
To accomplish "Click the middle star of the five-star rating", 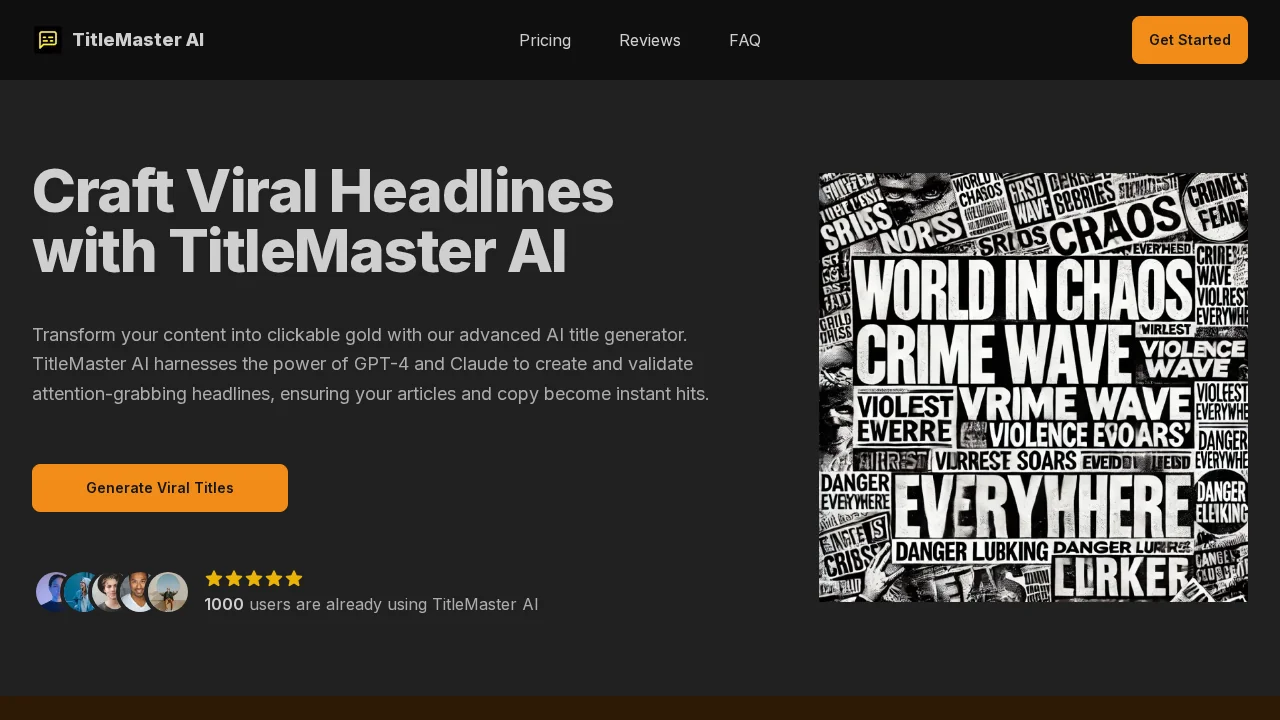I will [254, 579].
